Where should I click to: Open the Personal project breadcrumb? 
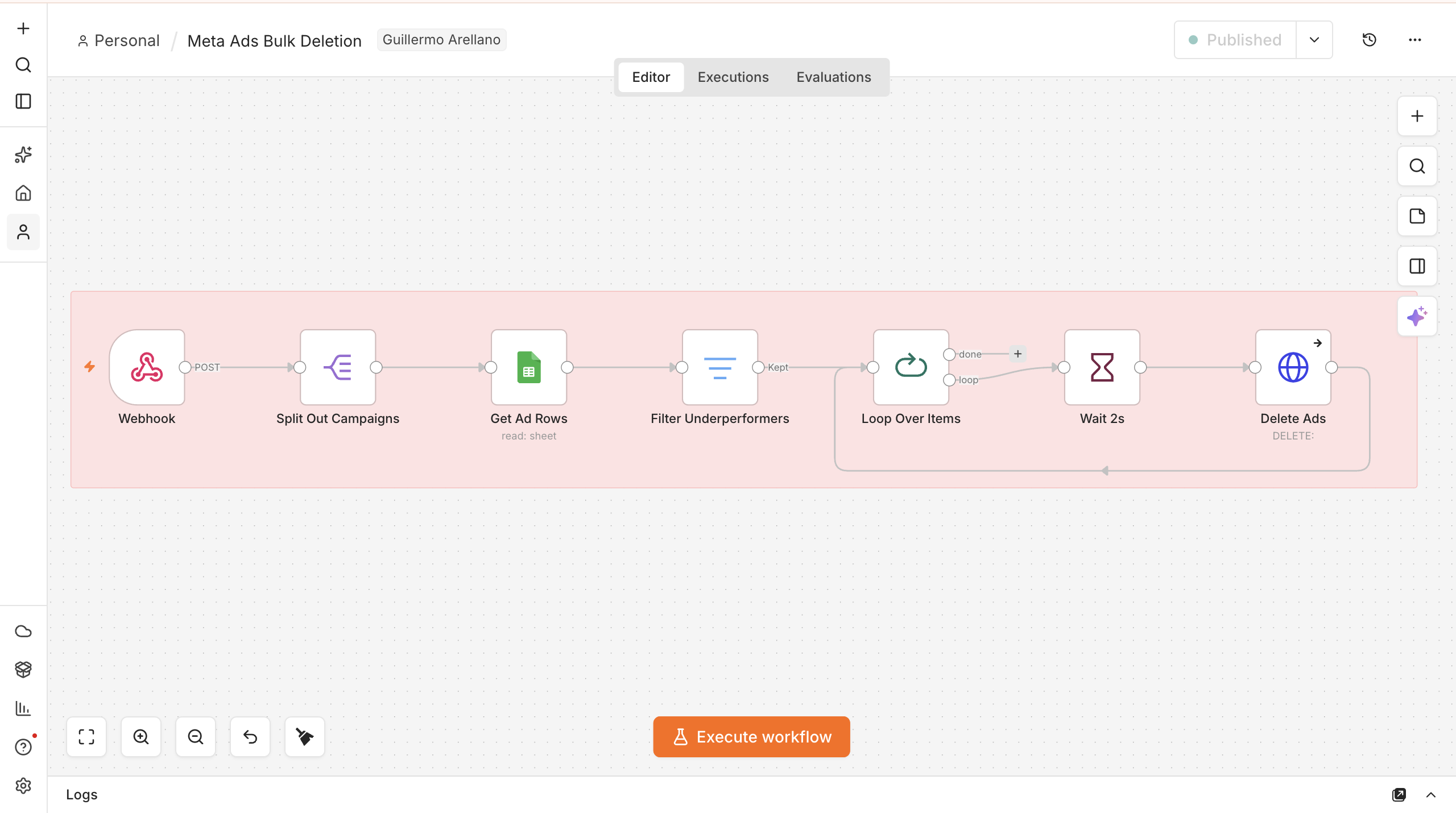pyautogui.click(x=119, y=40)
